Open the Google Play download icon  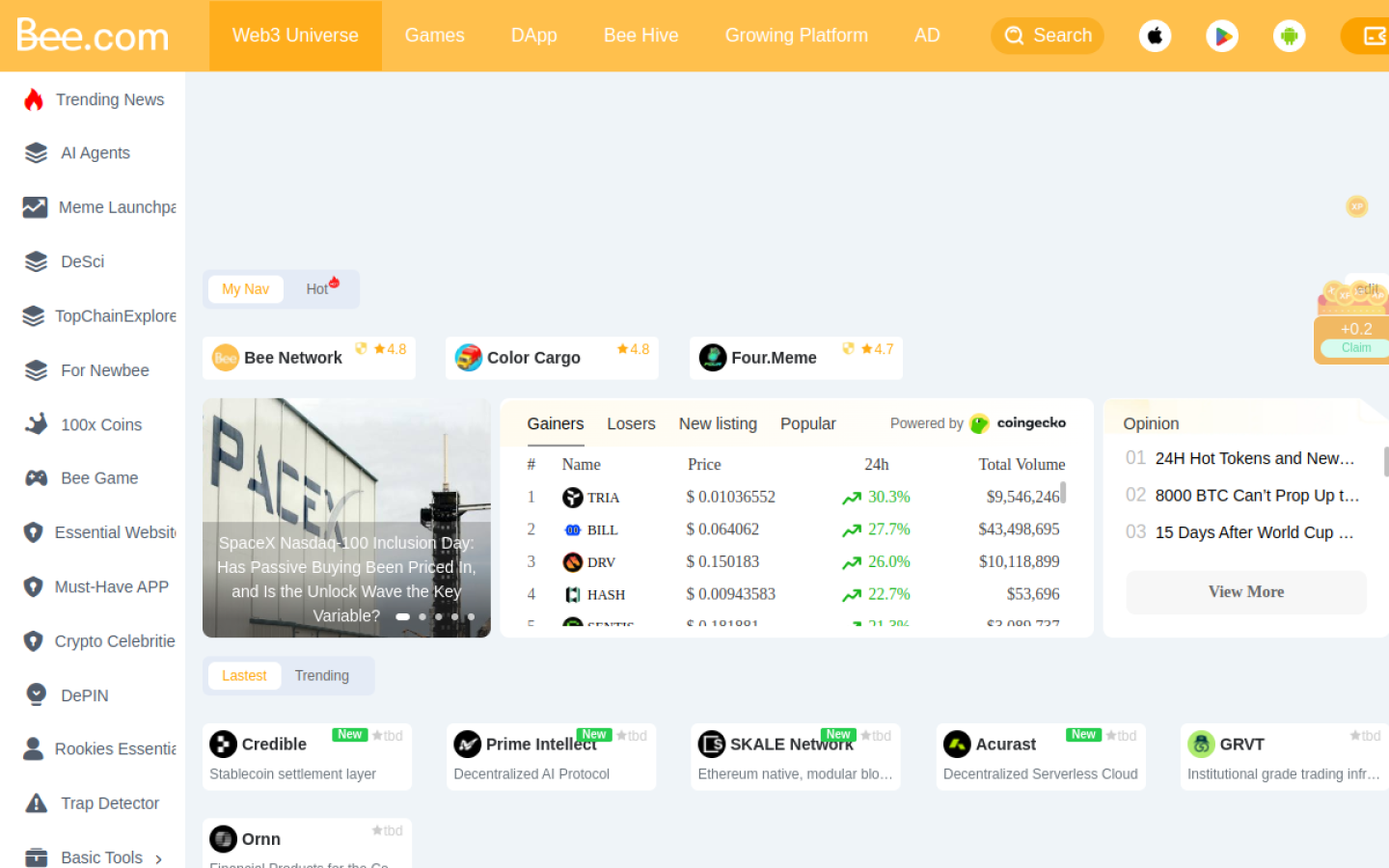1222,36
